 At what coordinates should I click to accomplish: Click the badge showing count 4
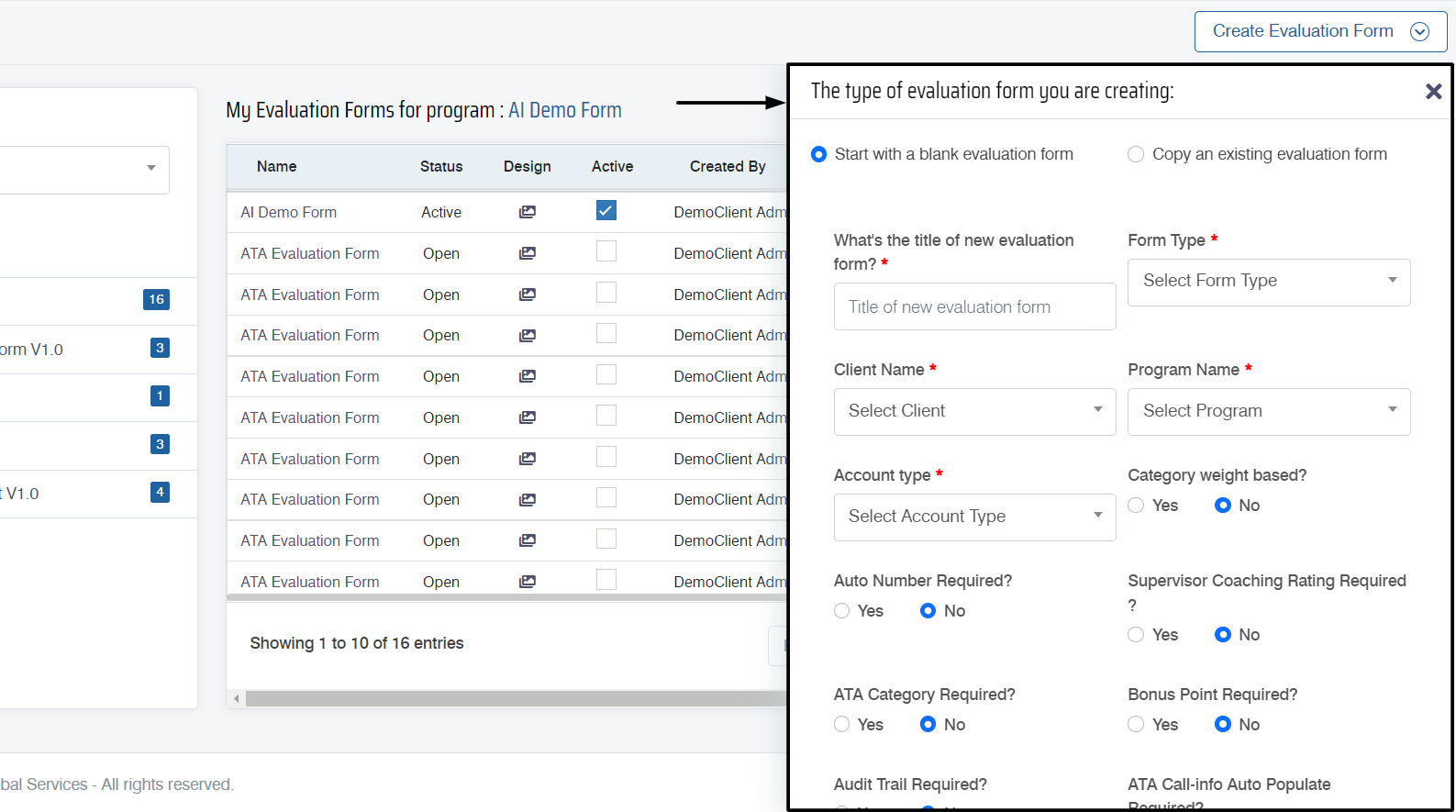pos(160,493)
